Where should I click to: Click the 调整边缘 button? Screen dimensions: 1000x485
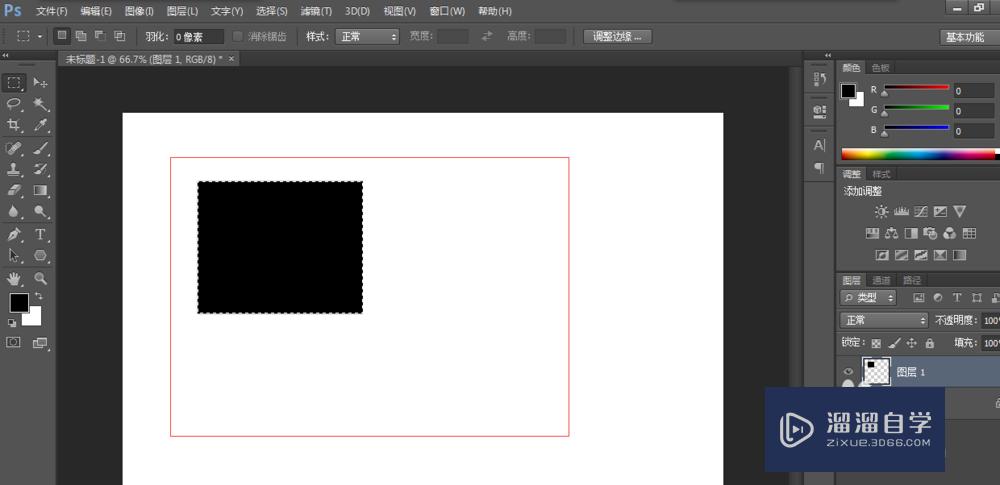pyautogui.click(x=617, y=36)
